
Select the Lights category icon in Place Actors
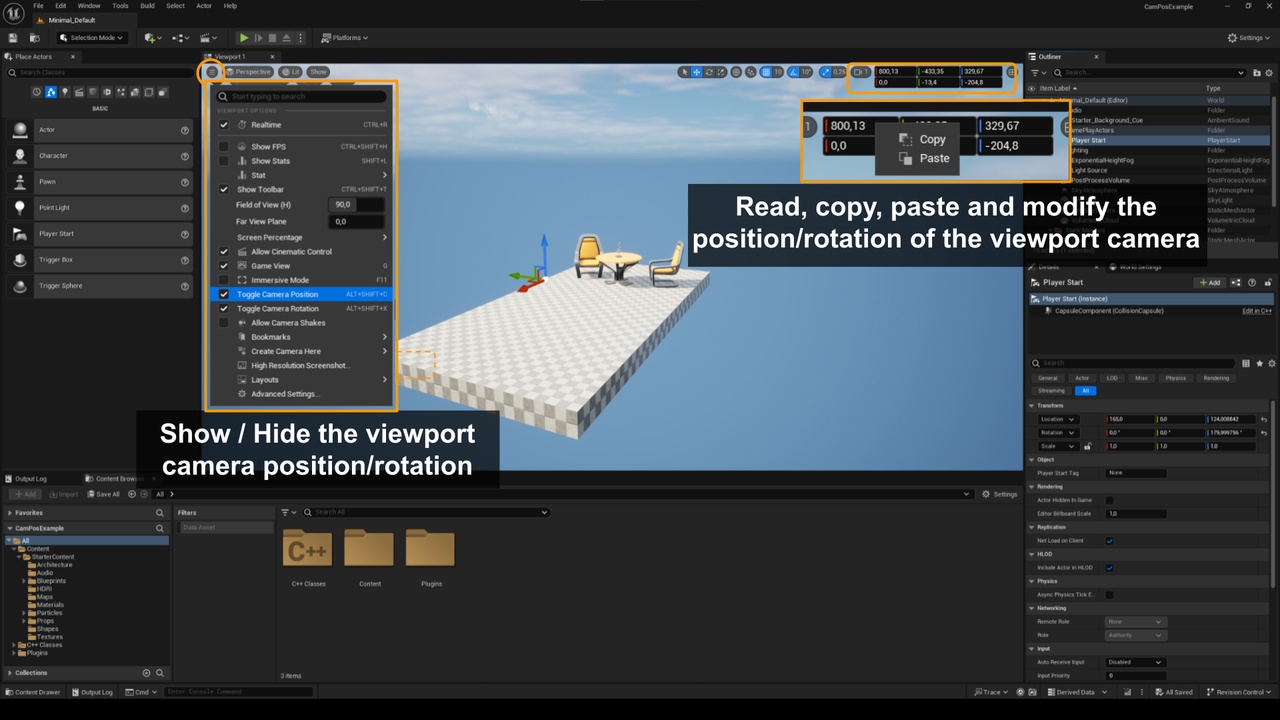pos(65,92)
